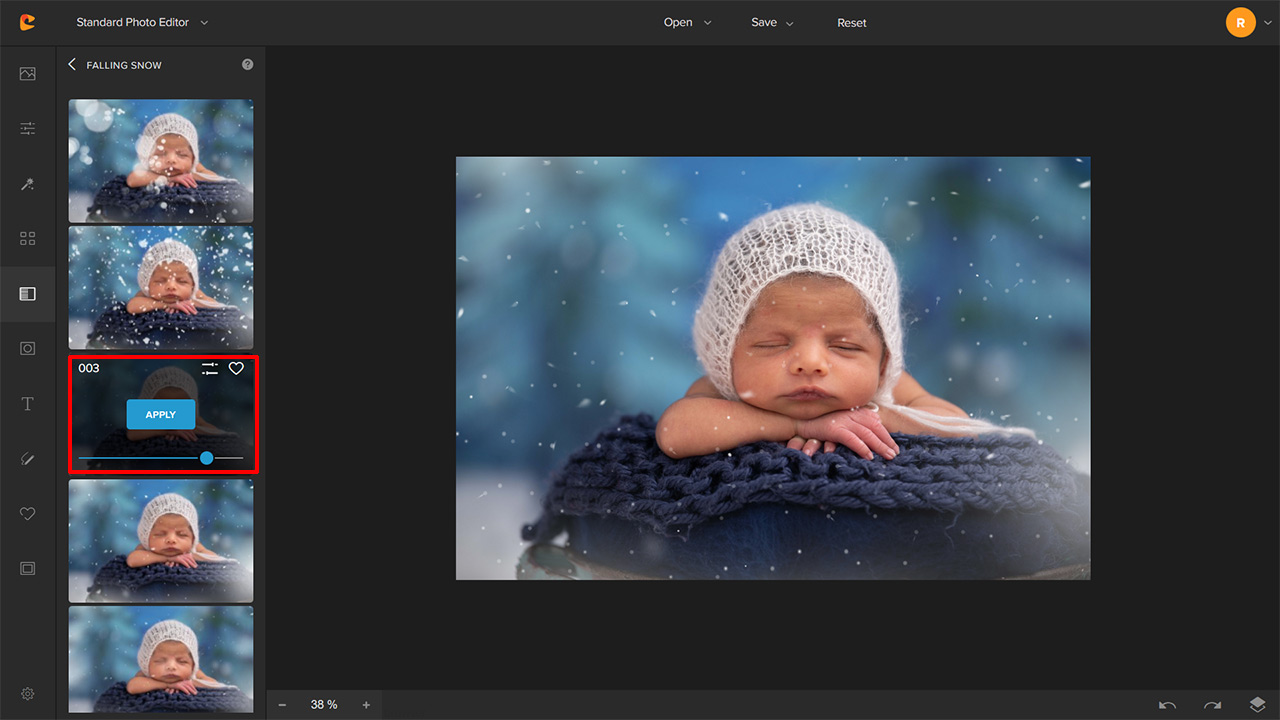Open the Save dropdown menu
Viewport: 1280px width, 720px height.
(771, 21)
